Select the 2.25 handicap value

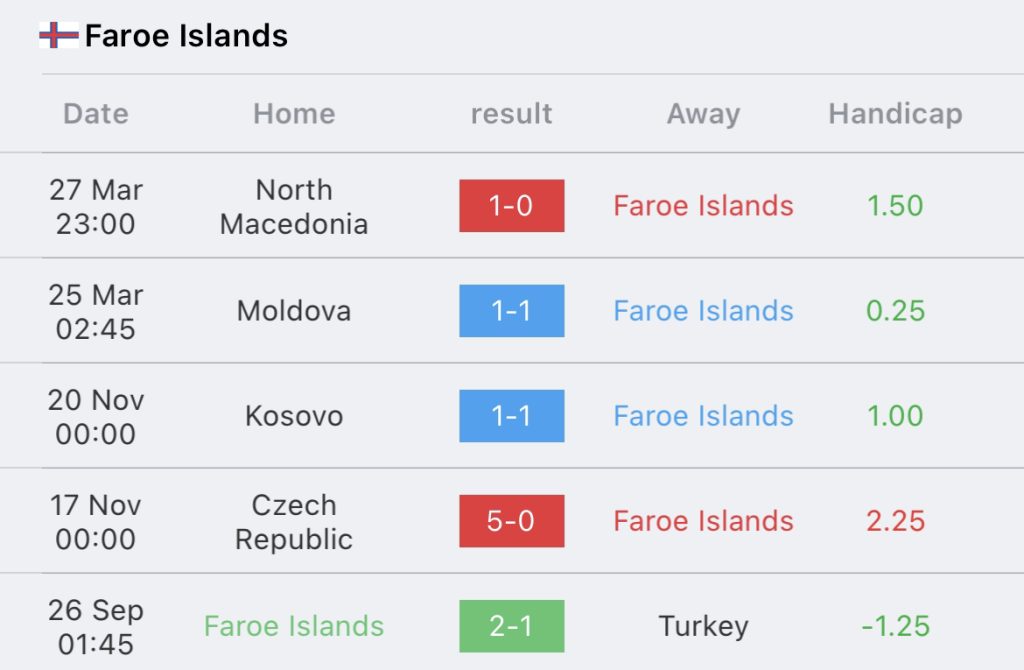pos(895,521)
